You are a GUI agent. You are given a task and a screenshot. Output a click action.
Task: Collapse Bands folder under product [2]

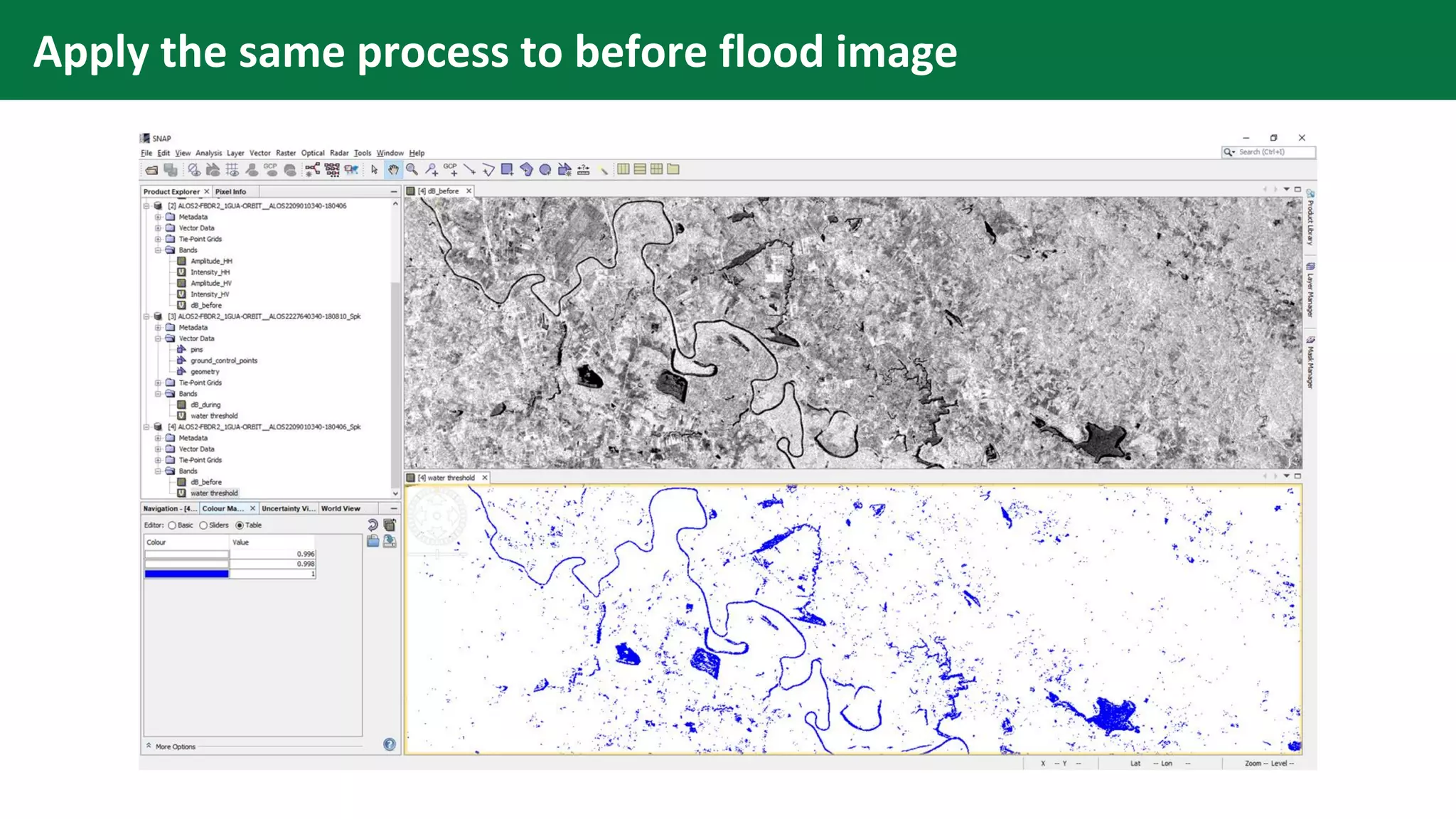point(158,250)
